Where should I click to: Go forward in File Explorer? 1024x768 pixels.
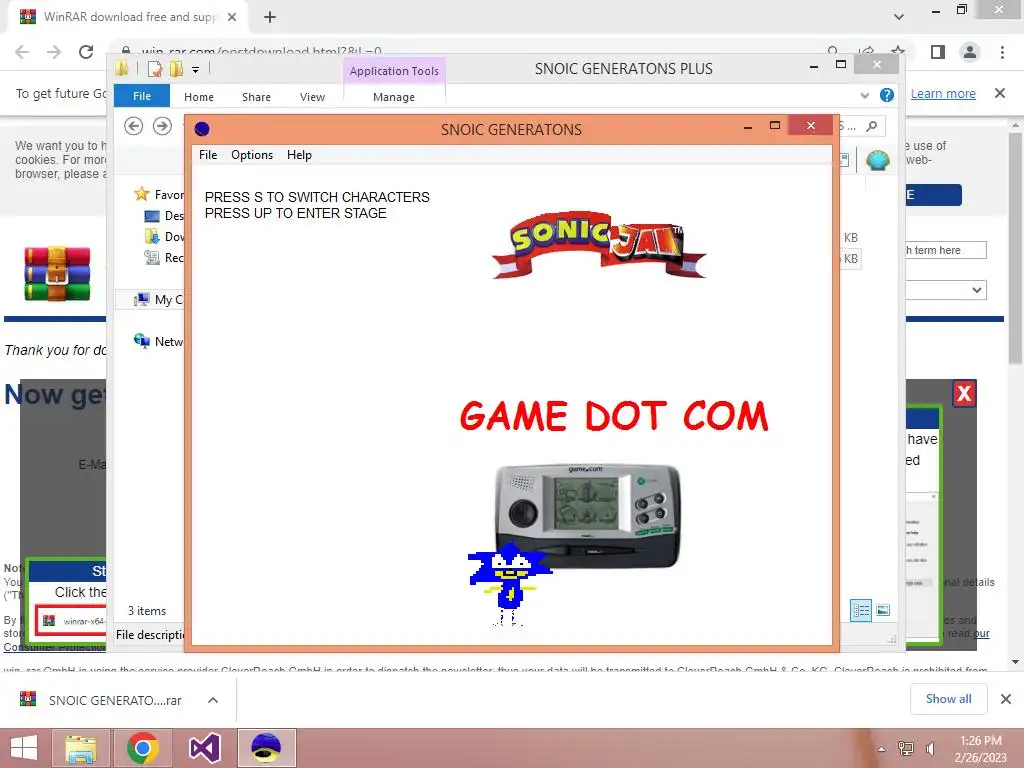point(162,125)
